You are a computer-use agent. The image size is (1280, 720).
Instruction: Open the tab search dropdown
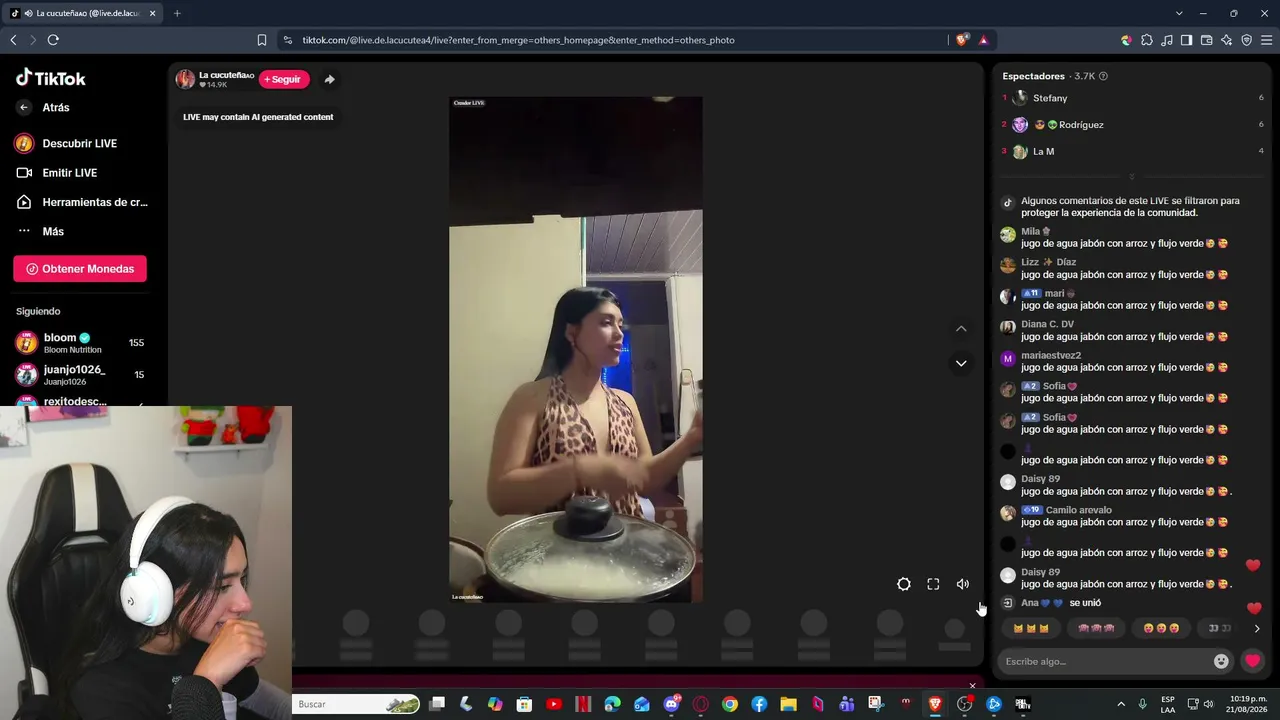[x=1179, y=13]
